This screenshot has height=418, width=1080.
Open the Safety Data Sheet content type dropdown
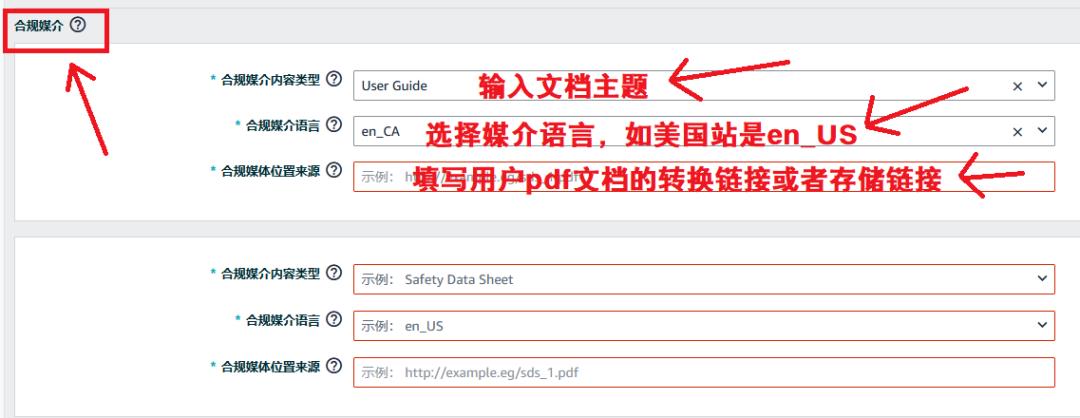[704, 279]
